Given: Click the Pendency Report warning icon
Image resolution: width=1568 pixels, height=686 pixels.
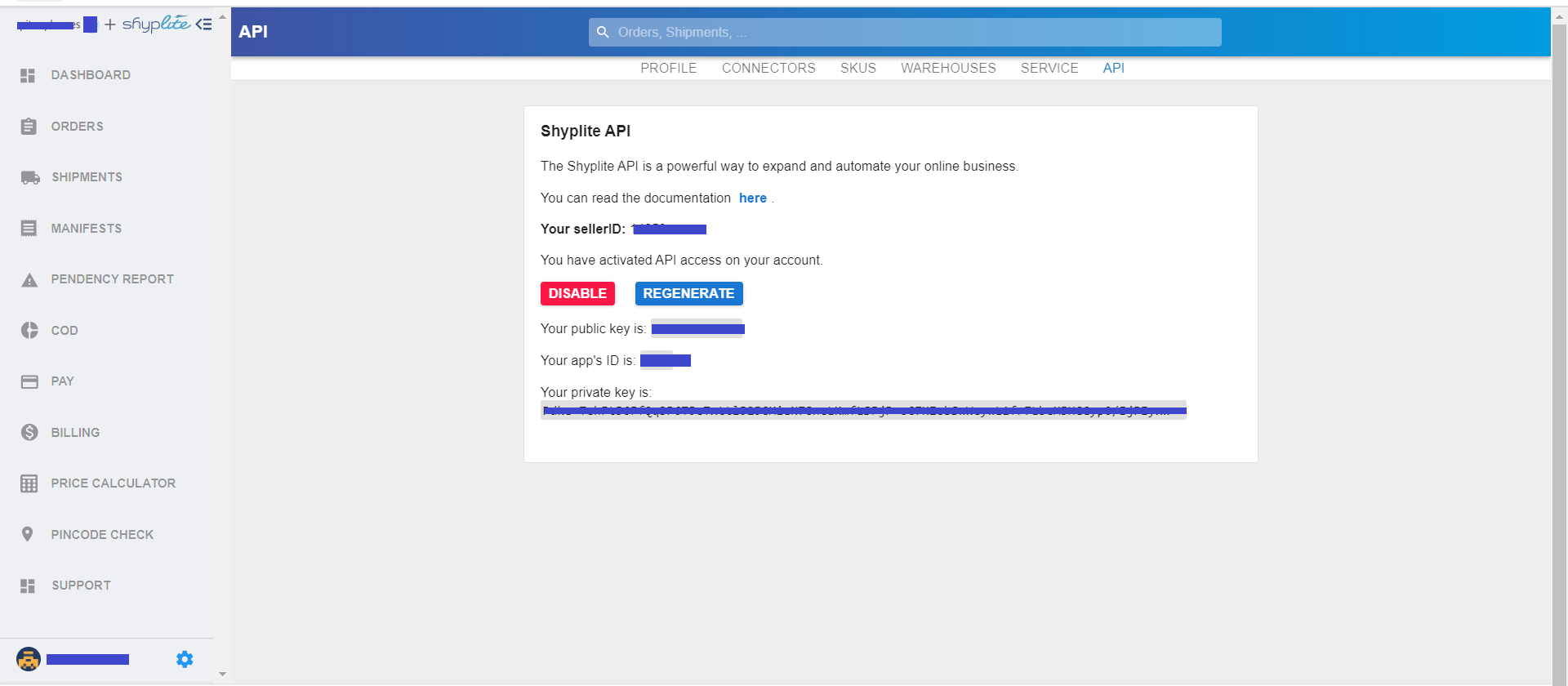Looking at the screenshot, I should pos(29,280).
